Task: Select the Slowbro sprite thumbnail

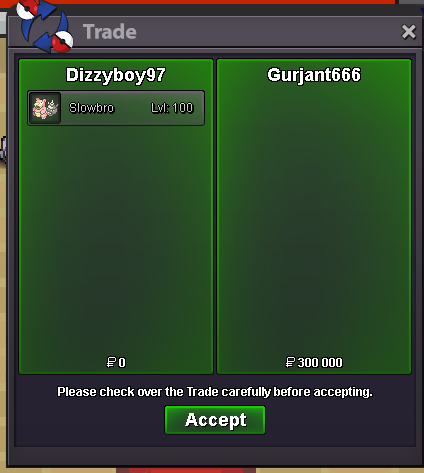Action: pyautogui.click(x=45, y=108)
